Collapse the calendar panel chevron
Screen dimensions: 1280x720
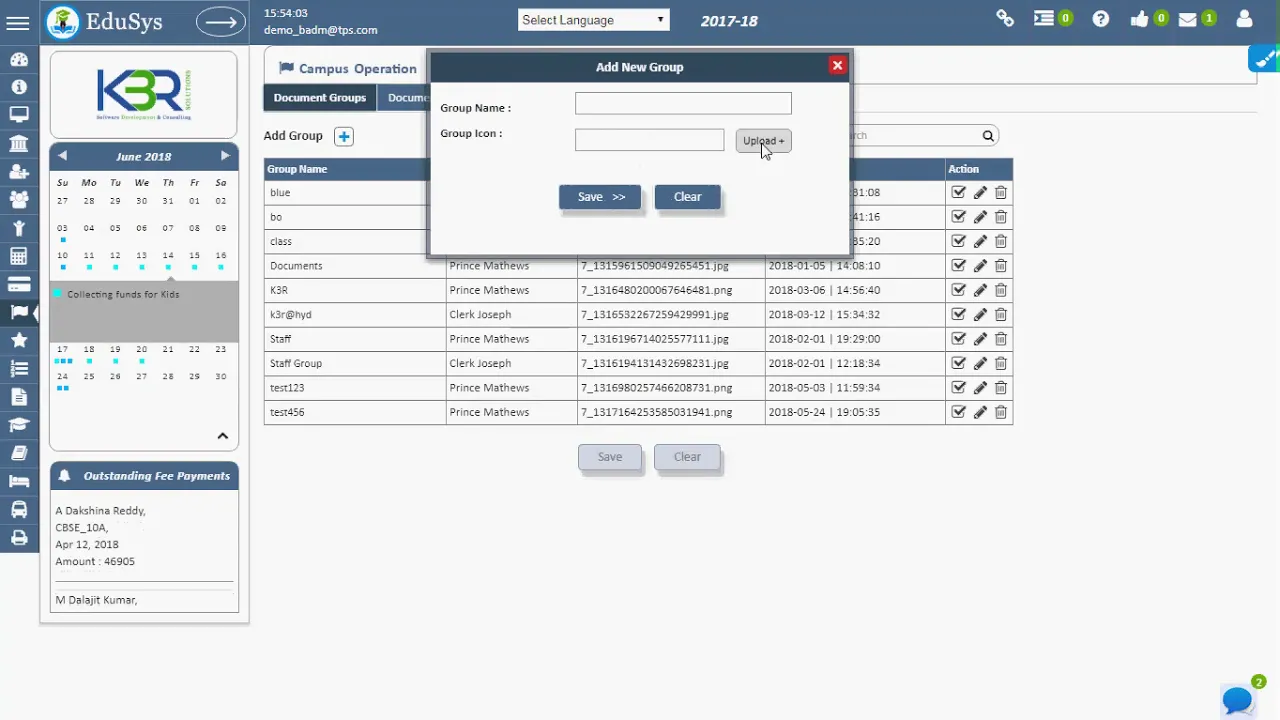pos(223,436)
